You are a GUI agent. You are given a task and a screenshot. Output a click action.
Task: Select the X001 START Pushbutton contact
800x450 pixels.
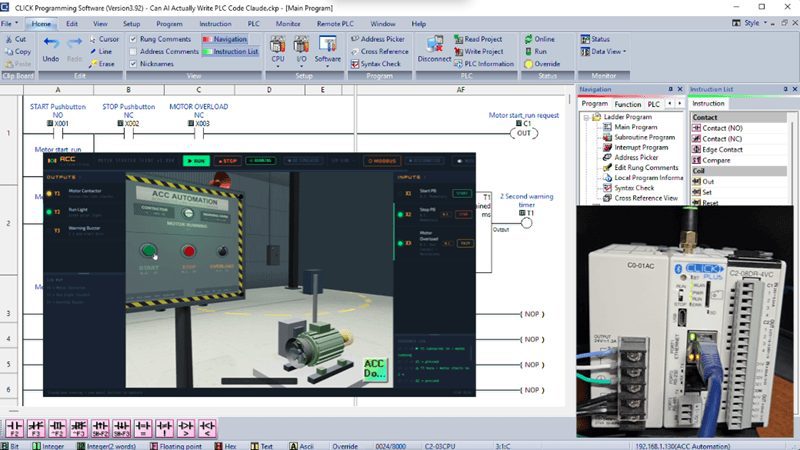coord(58,134)
